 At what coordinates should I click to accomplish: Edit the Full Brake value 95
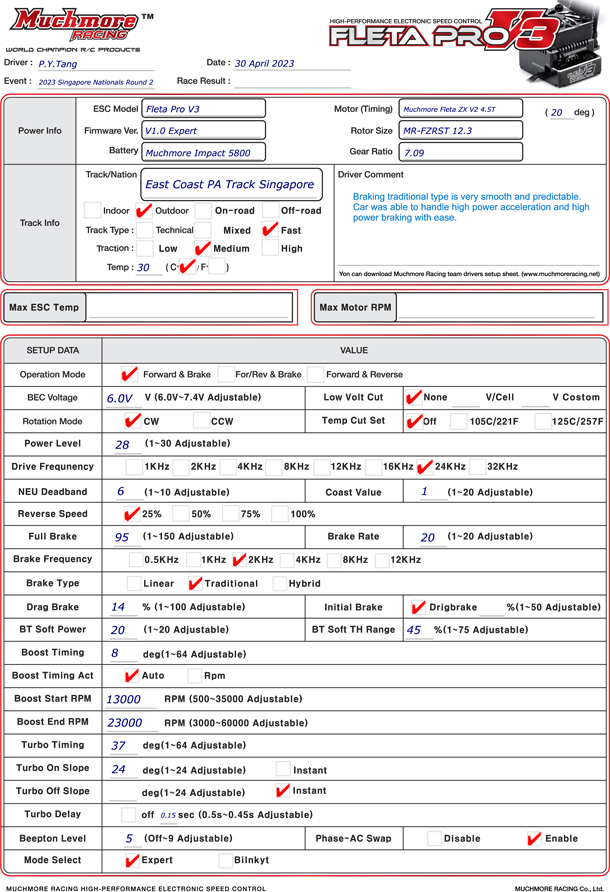click(125, 537)
